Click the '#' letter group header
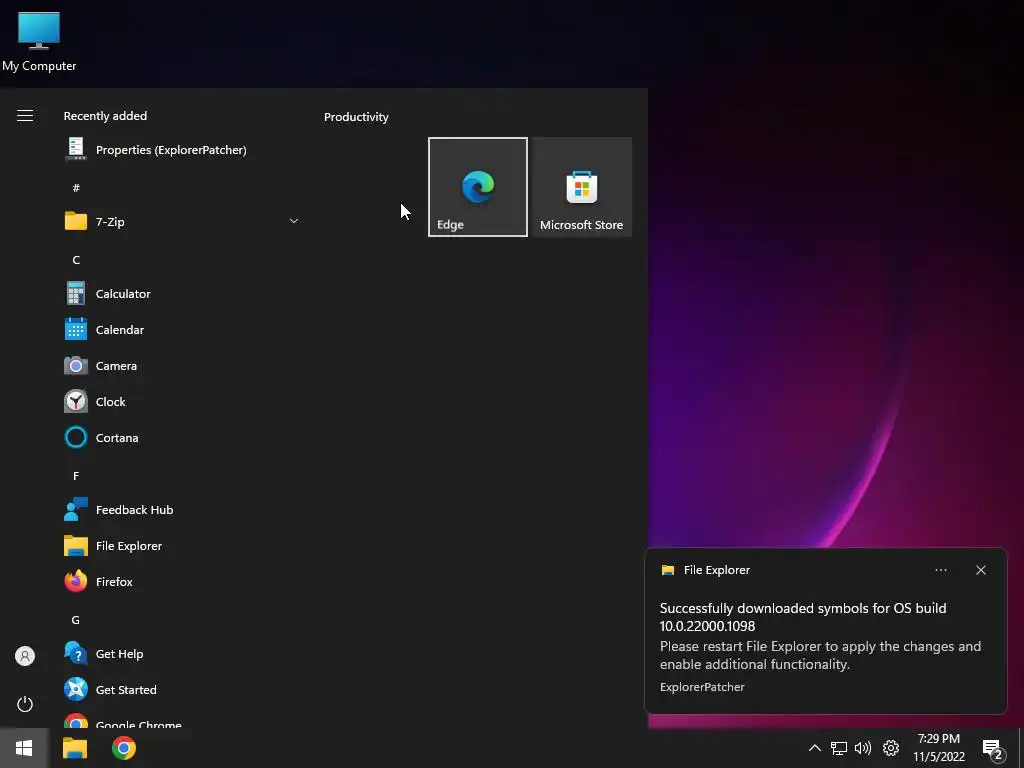The width and height of the screenshot is (1024, 768). tap(76, 188)
